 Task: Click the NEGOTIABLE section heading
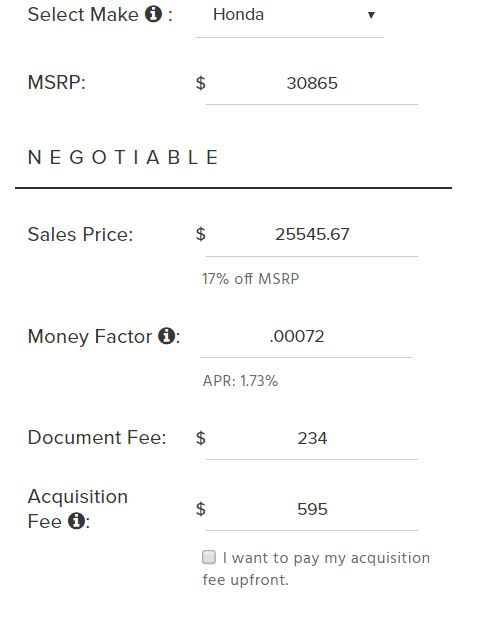point(123,157)
